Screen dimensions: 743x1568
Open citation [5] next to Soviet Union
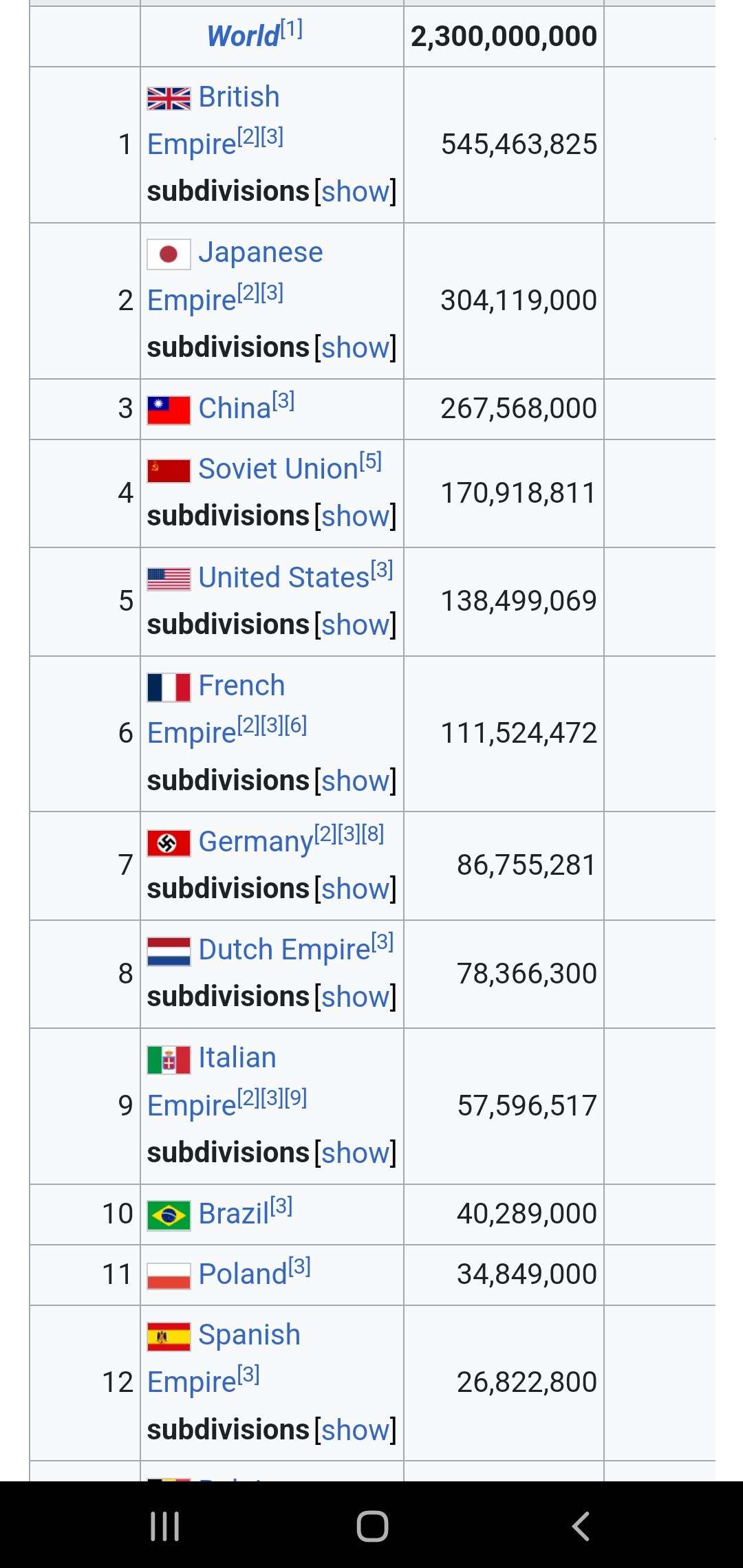(x=371, y=461)
